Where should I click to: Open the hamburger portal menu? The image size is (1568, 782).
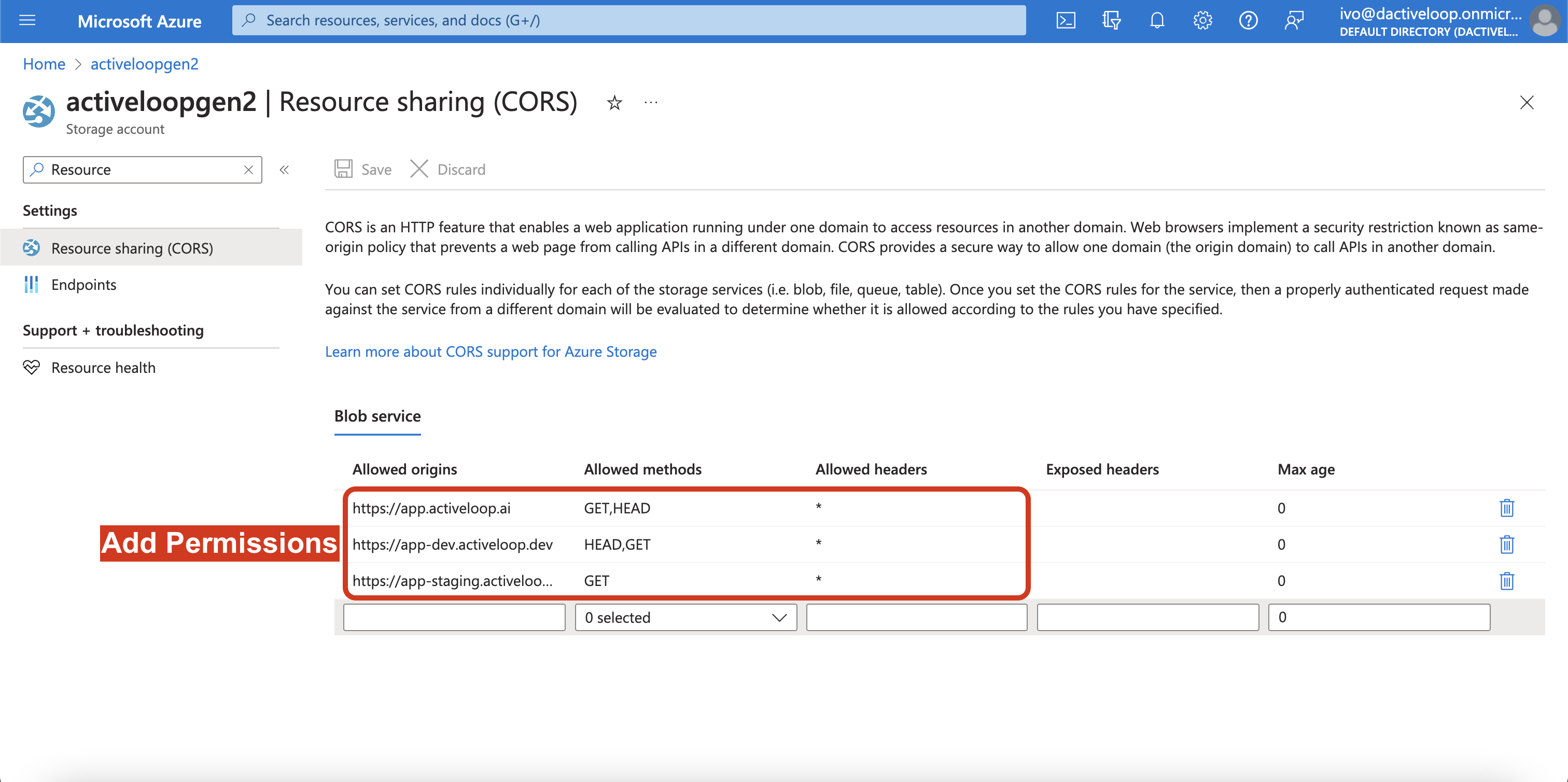pos(27,21)
